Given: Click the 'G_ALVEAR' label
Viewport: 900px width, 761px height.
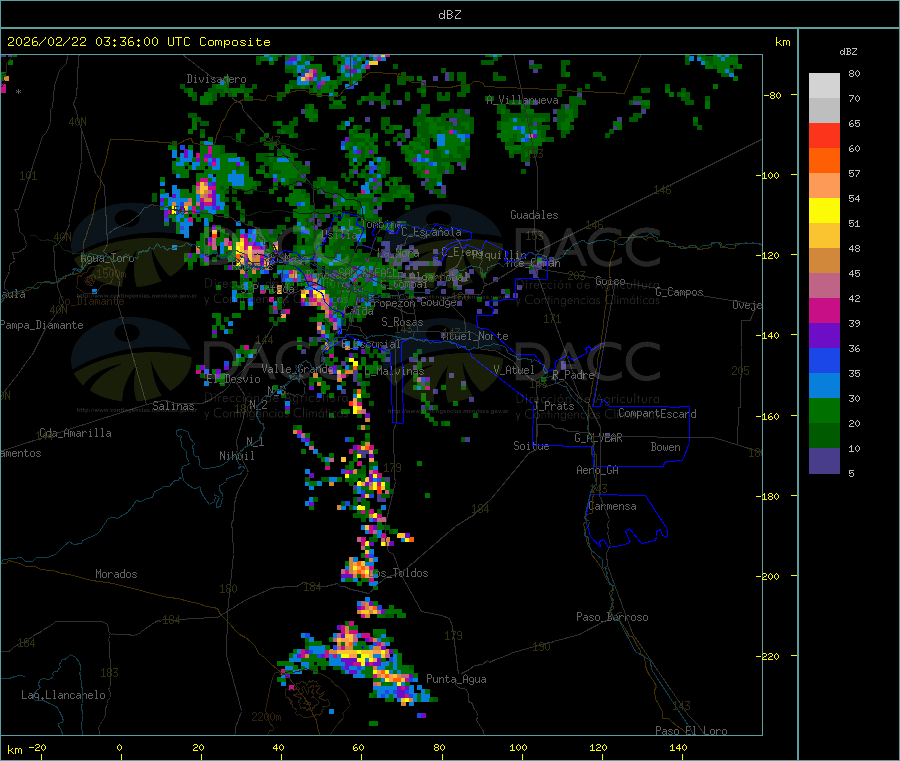Looking at the screenshot, I should tap(598, 438).
